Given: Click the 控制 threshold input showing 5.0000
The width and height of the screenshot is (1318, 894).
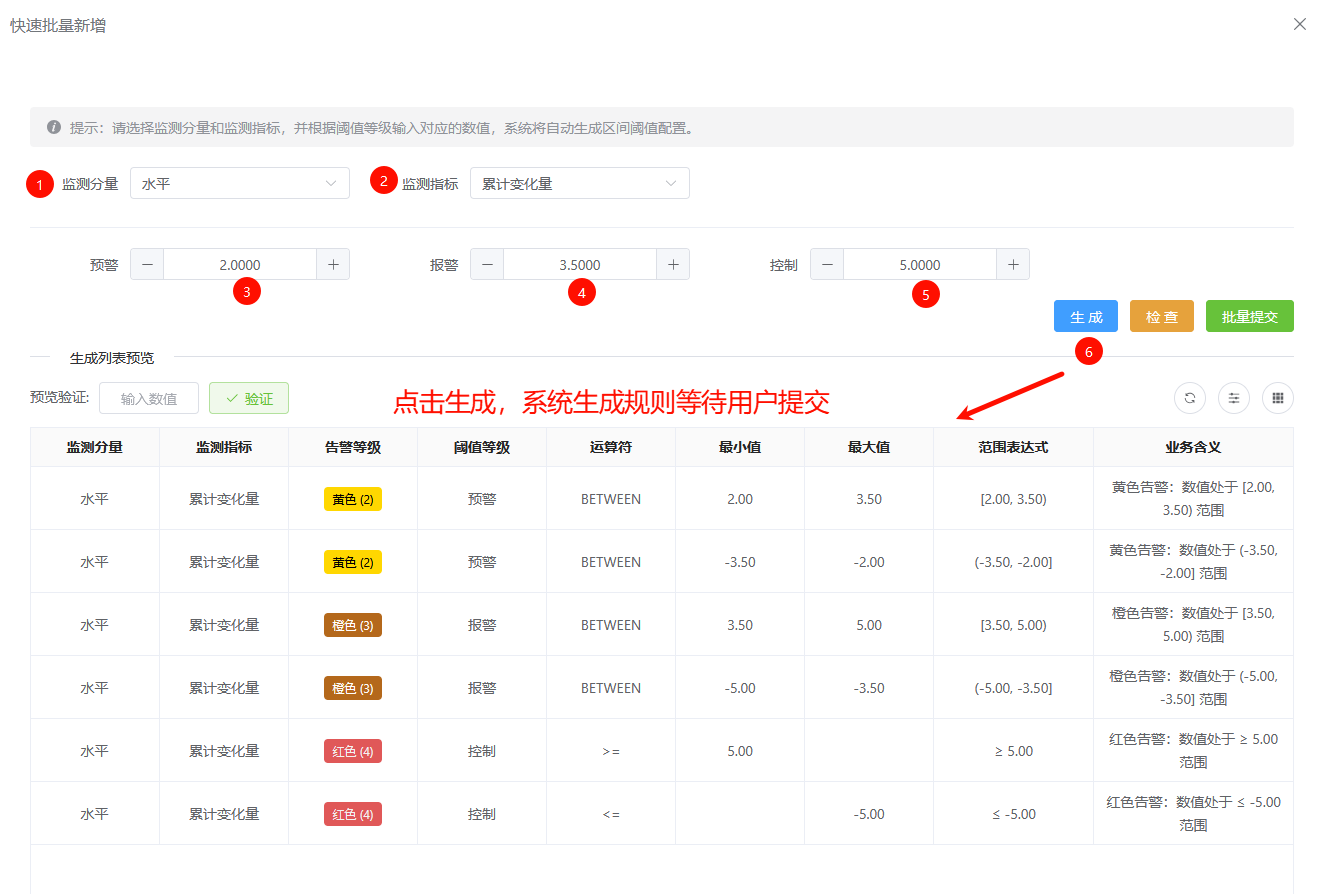Looking at the screenshot, I should pos(920,265).
